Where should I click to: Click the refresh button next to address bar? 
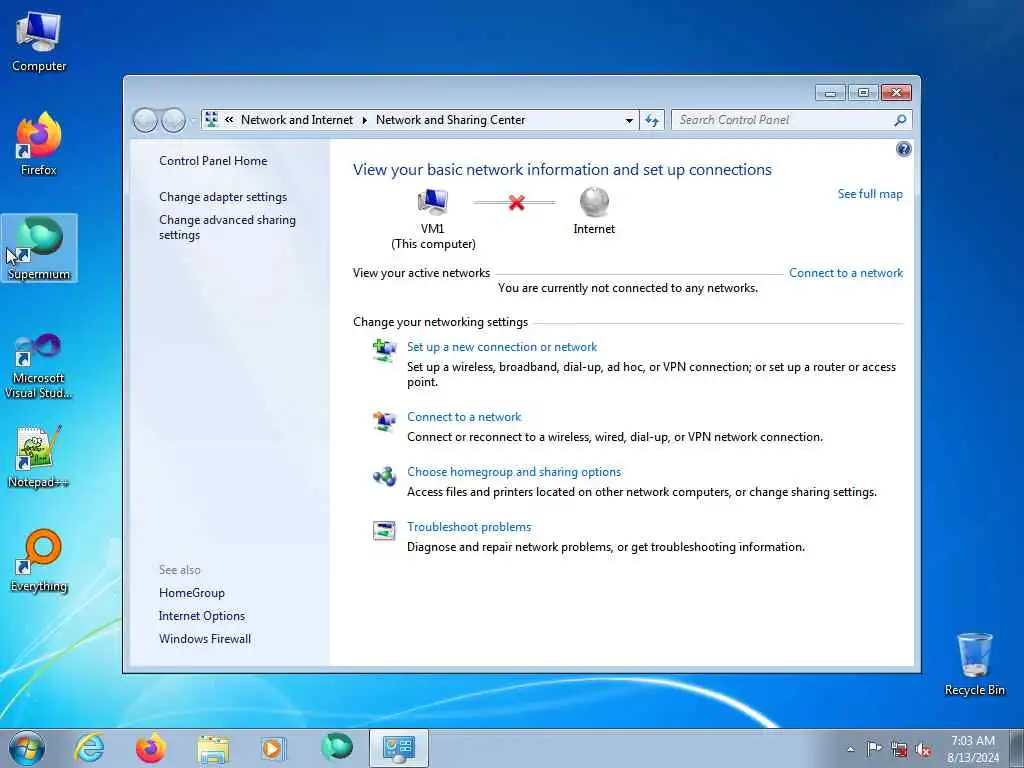pyautogui.click(x=652, y=120)
